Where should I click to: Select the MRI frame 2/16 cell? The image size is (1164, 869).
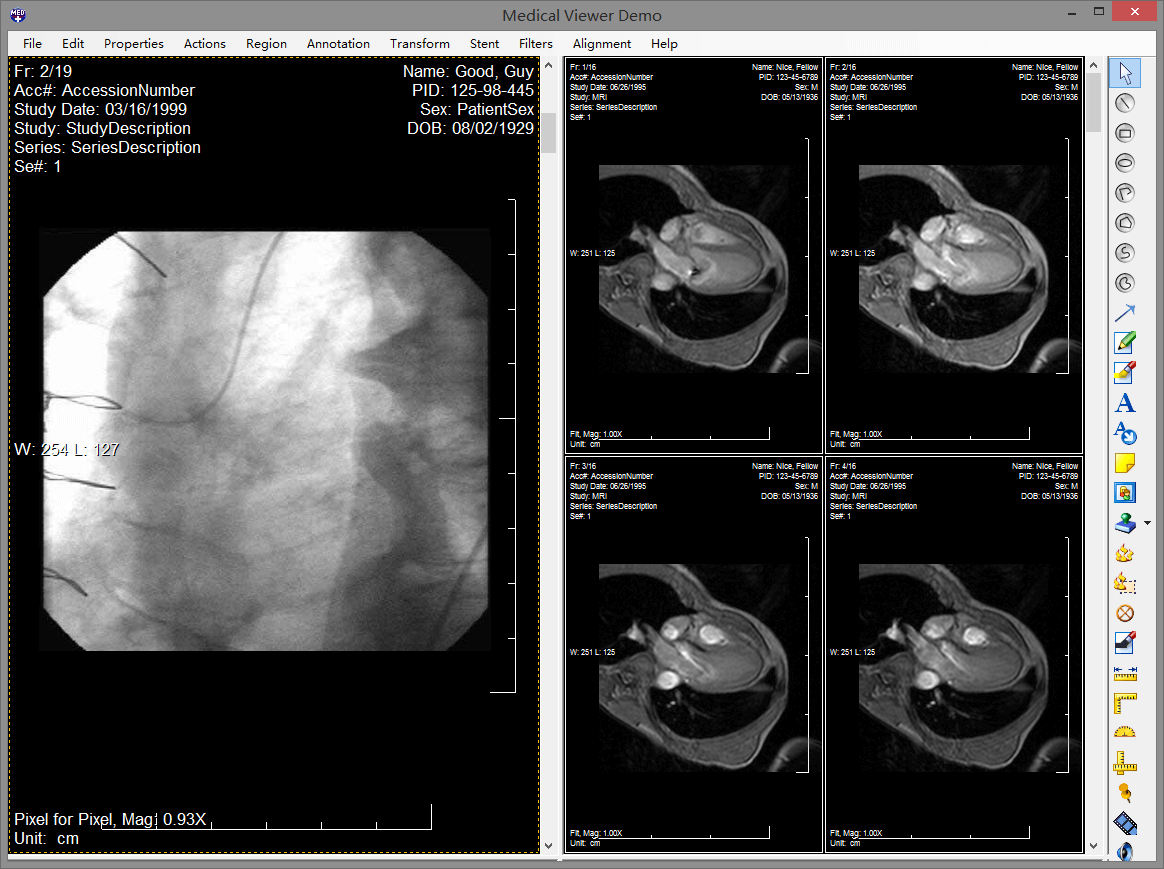(x=953, y=255)
